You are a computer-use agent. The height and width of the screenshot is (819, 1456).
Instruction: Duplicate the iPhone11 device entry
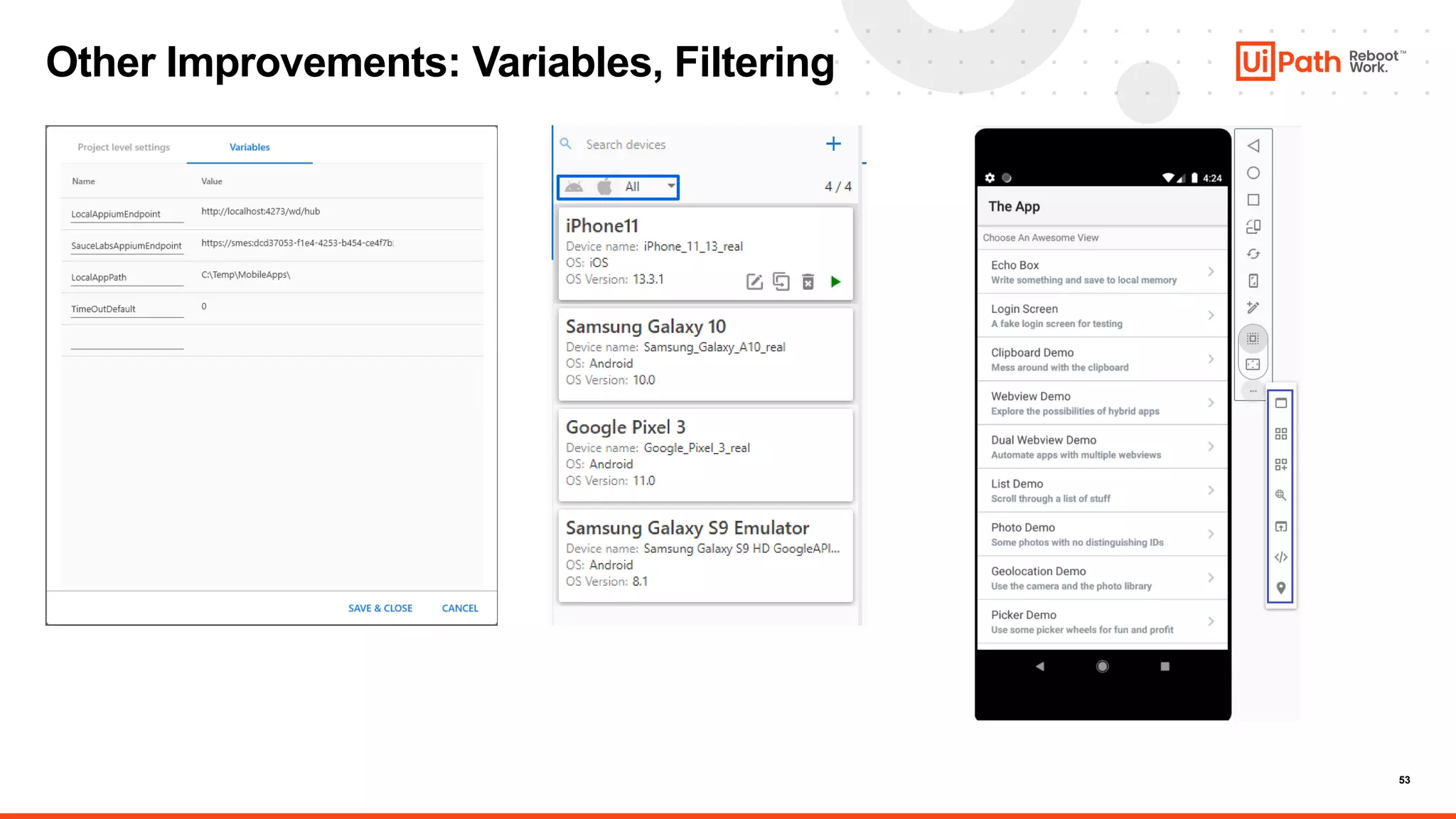point(781,282)
